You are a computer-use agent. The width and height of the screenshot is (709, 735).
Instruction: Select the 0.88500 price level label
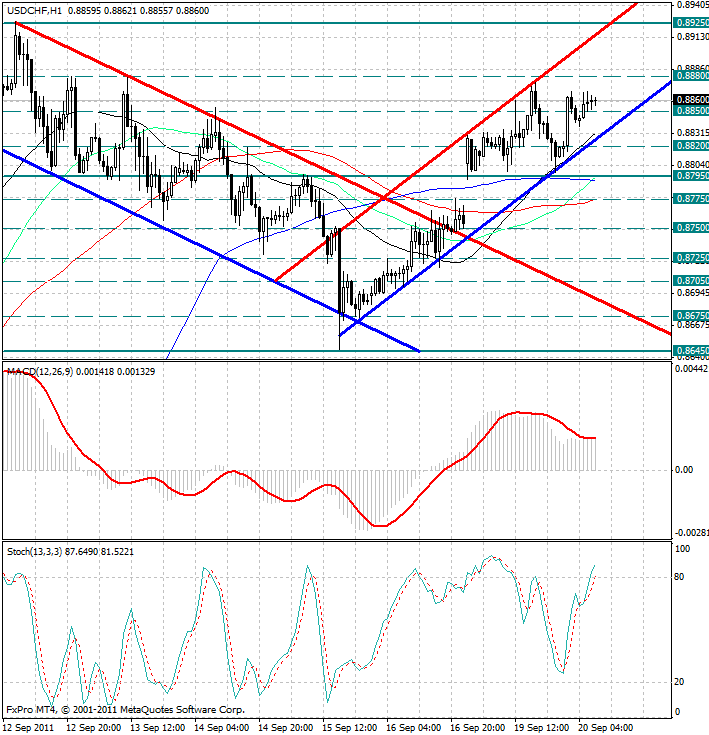click(x=691, y=111)
